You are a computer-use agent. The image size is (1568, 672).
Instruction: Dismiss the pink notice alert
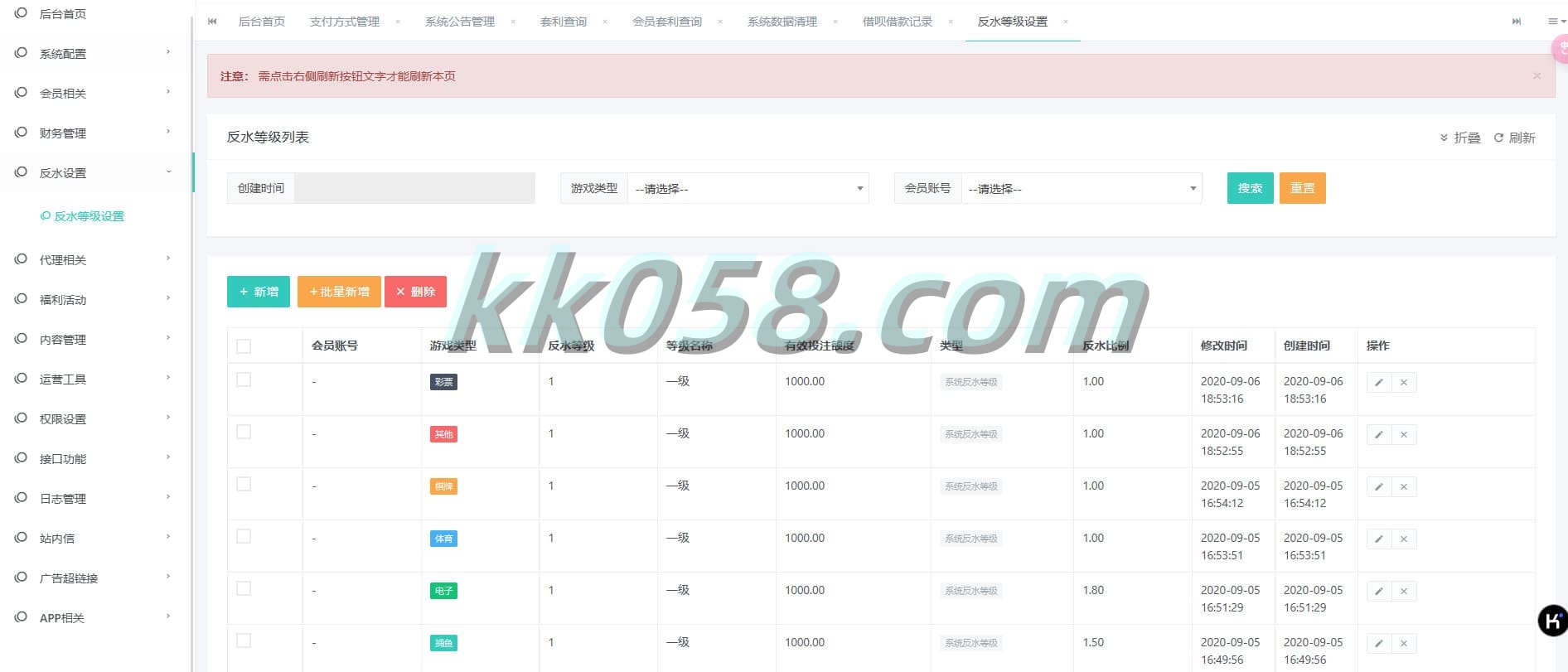(1537, 76)
